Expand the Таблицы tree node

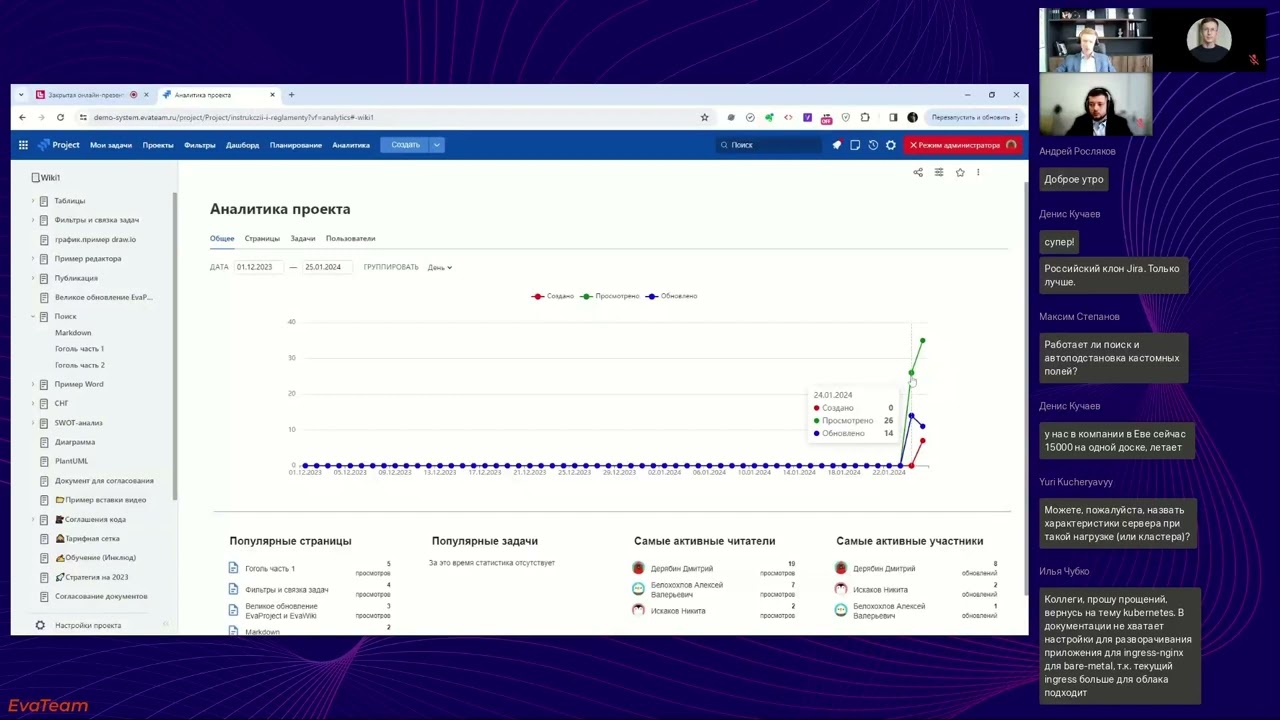pyautogui.click(x=32, y=201)
